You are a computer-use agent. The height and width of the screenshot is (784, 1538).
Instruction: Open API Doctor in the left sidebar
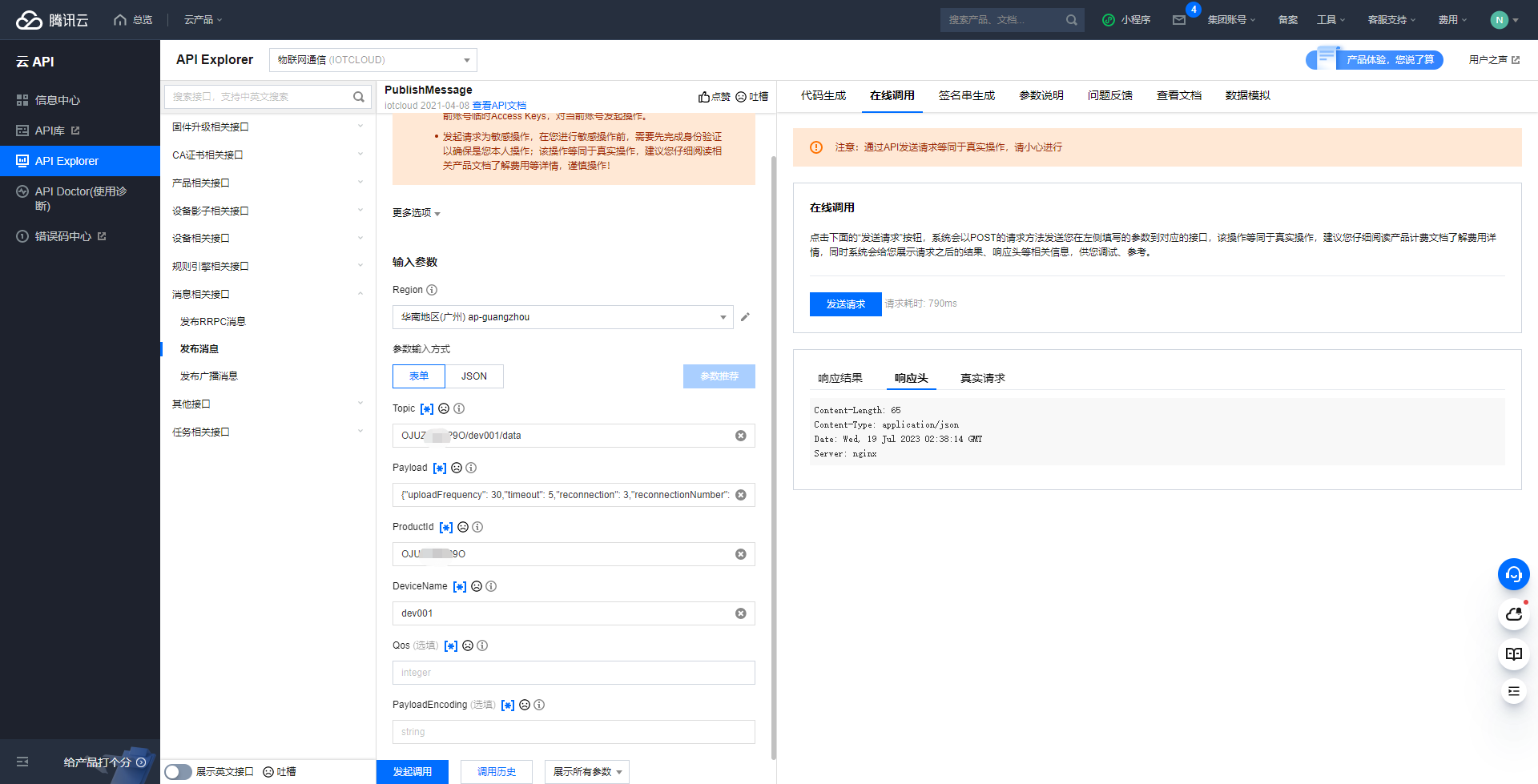coord(80,199)
